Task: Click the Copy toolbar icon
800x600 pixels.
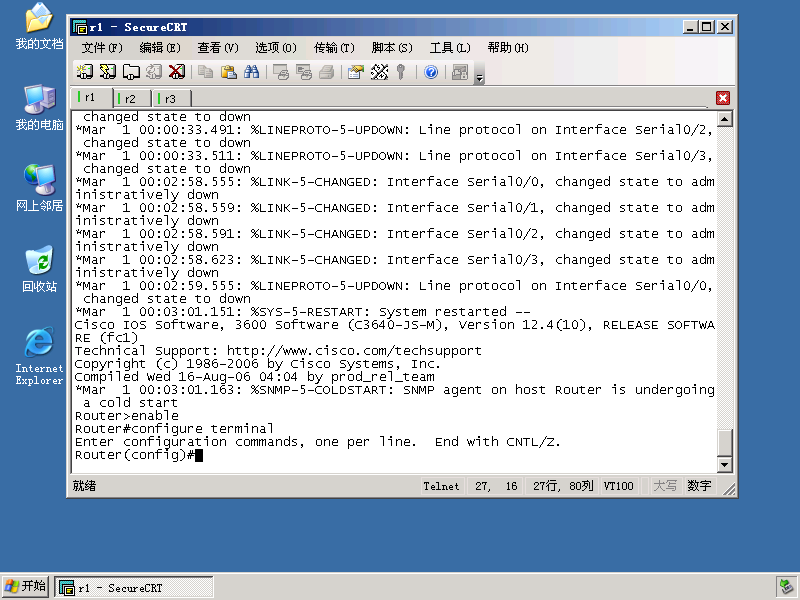Action: point(206,72)
